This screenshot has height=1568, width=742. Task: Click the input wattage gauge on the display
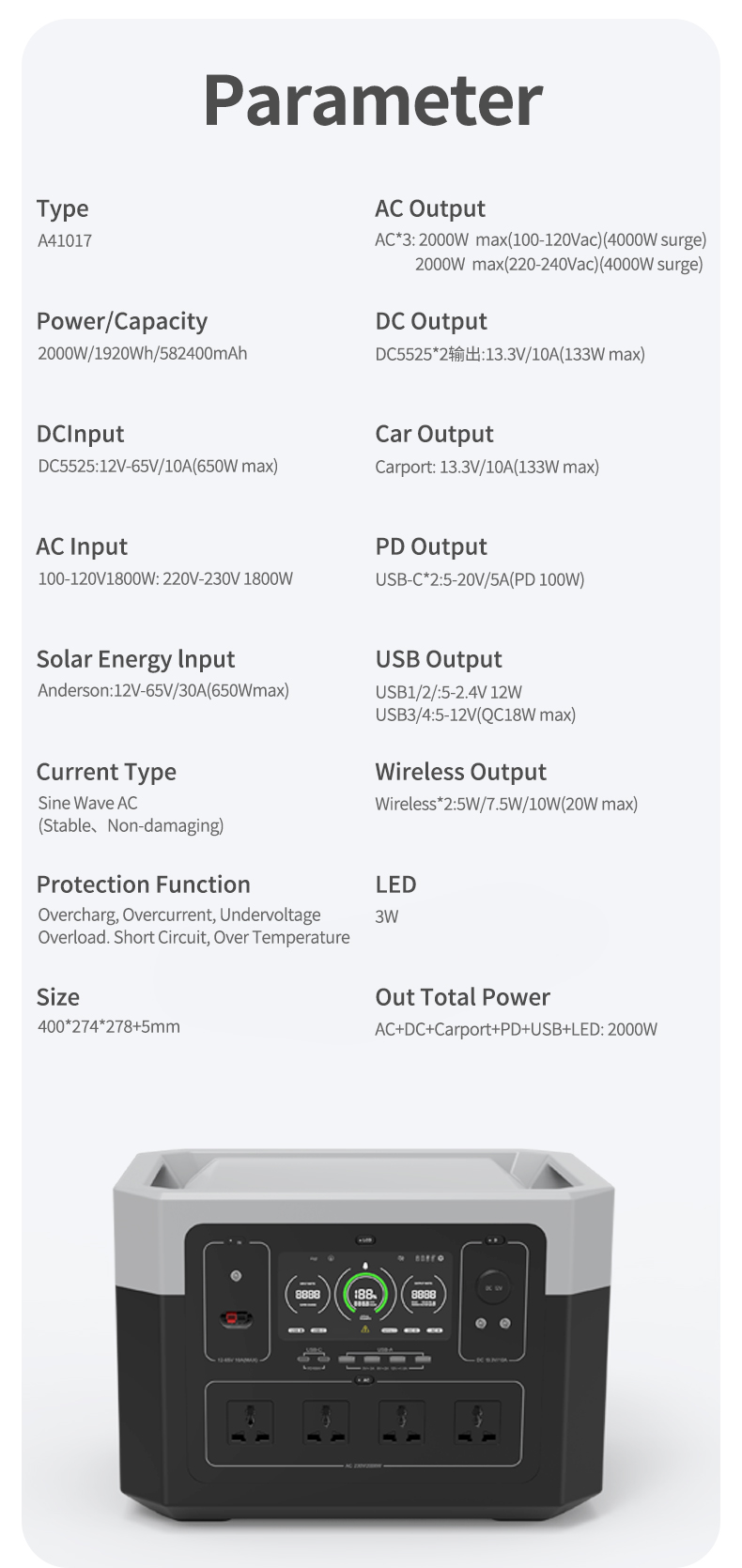point(307,1294)
